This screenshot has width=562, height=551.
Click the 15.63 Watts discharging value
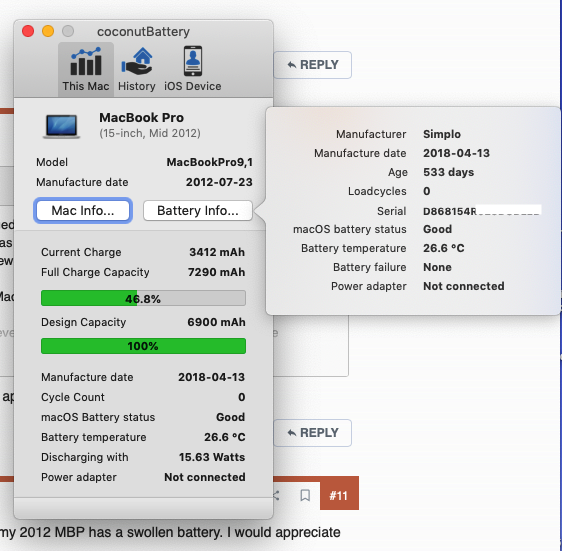[212, 457]
